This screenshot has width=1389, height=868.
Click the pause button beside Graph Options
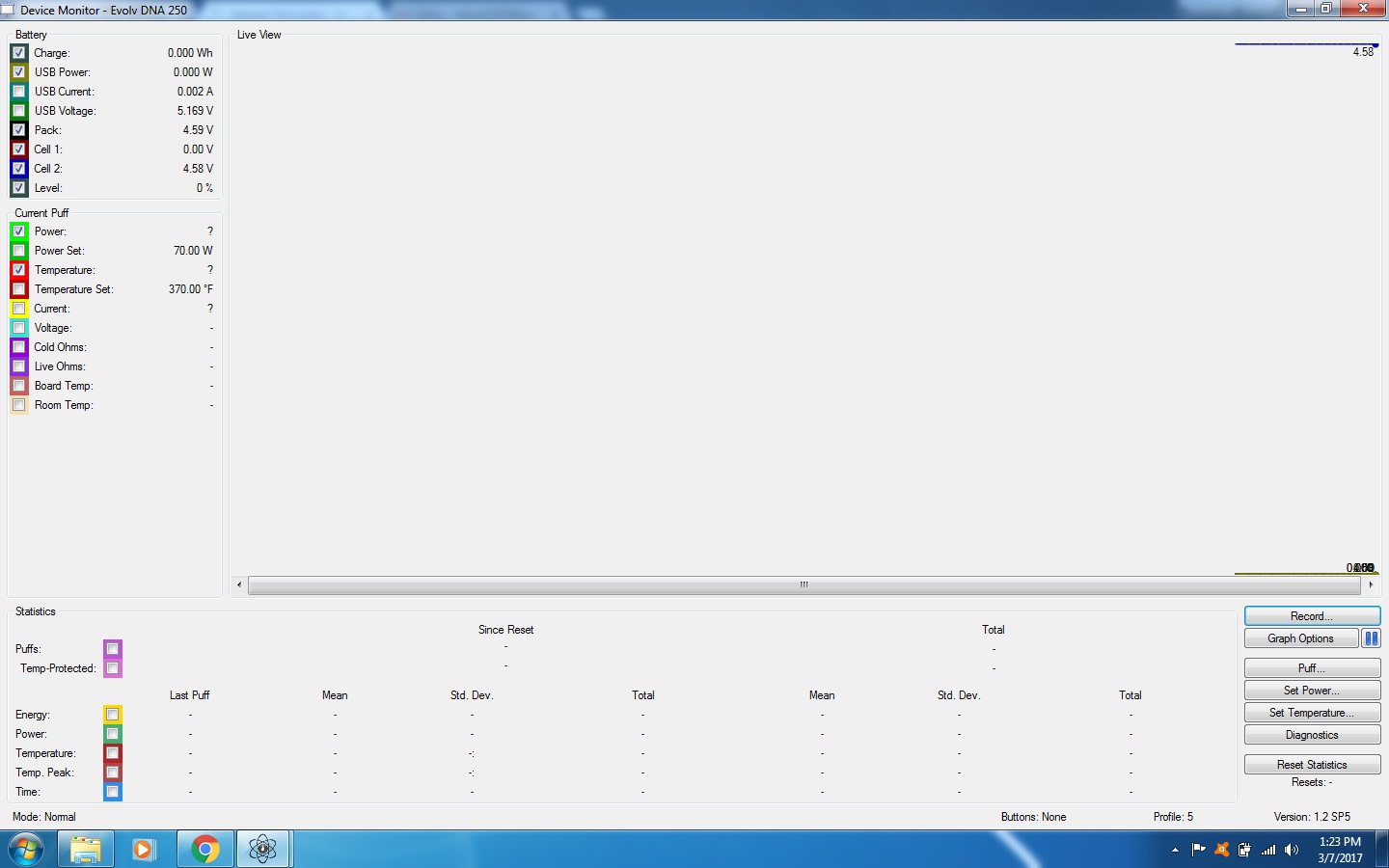click(1371, 638)
